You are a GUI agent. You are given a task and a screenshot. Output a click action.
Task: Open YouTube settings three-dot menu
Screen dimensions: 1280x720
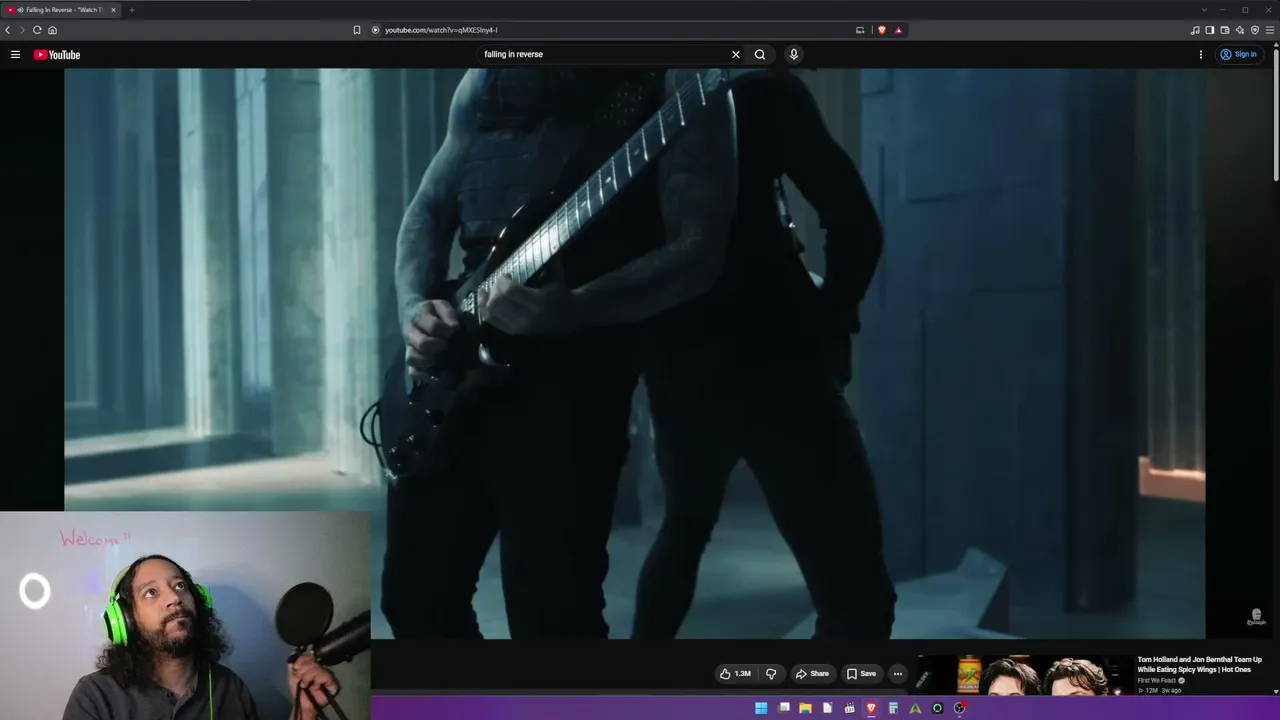tap(1201, 55)
